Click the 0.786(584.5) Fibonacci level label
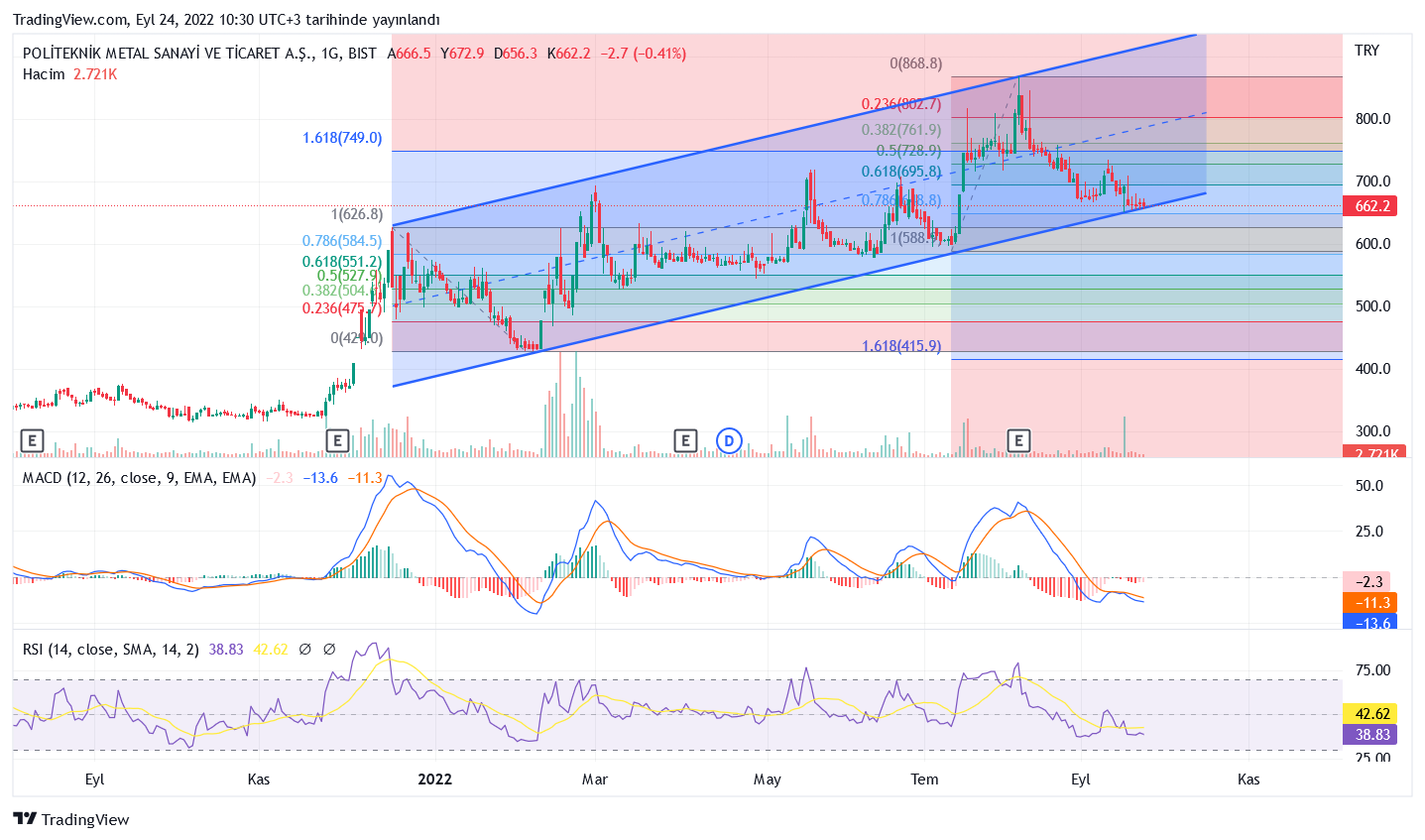This screenshot has height=840, width=1425. pyautogui.click(x=342, y=241)
